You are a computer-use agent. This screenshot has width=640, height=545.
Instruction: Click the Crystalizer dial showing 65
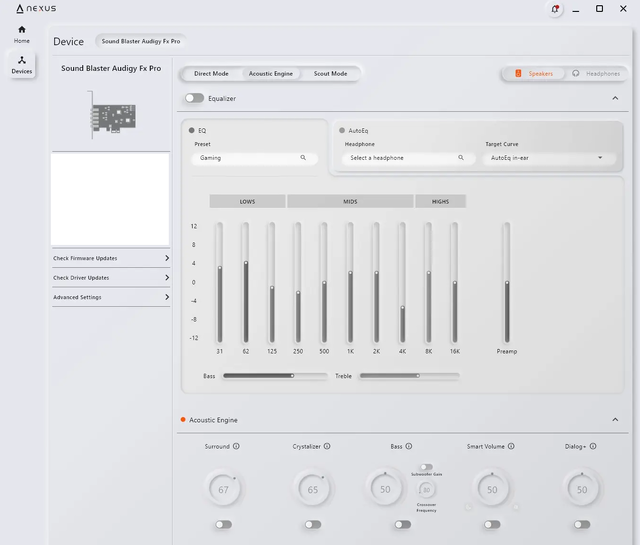coord(313,489)
